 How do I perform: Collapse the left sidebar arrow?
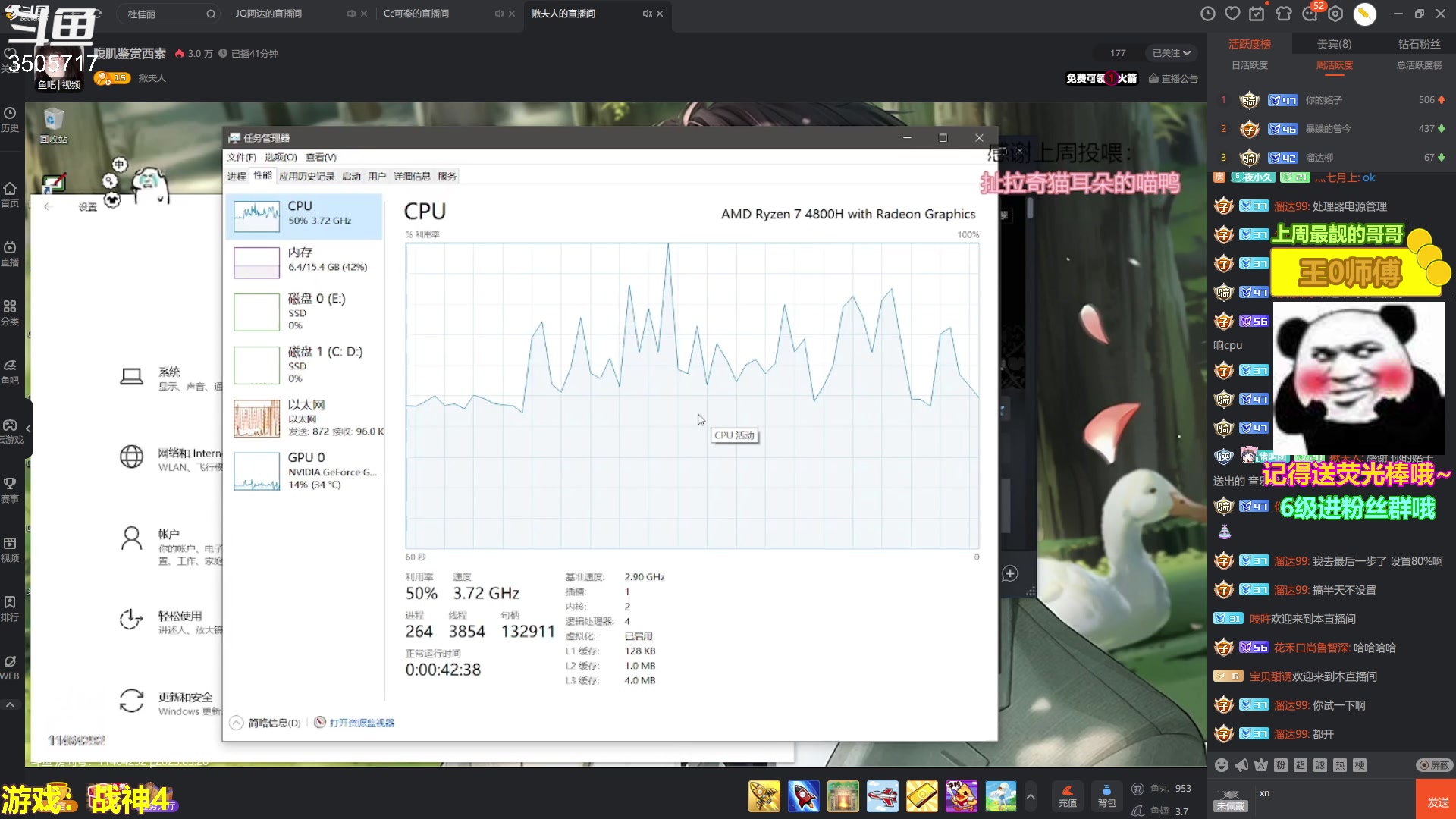(28, 428)
